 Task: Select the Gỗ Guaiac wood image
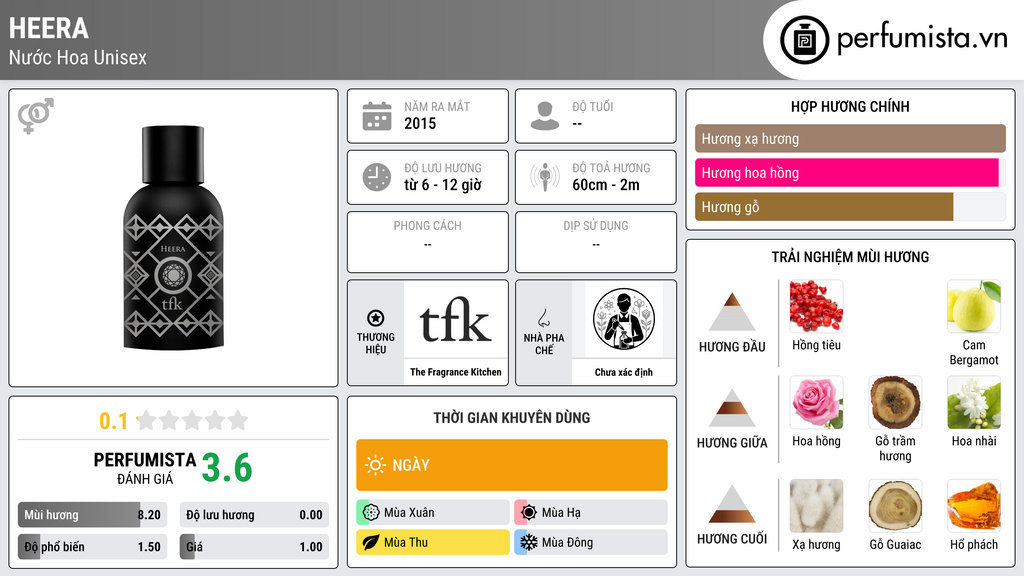(x=895, y=506)
